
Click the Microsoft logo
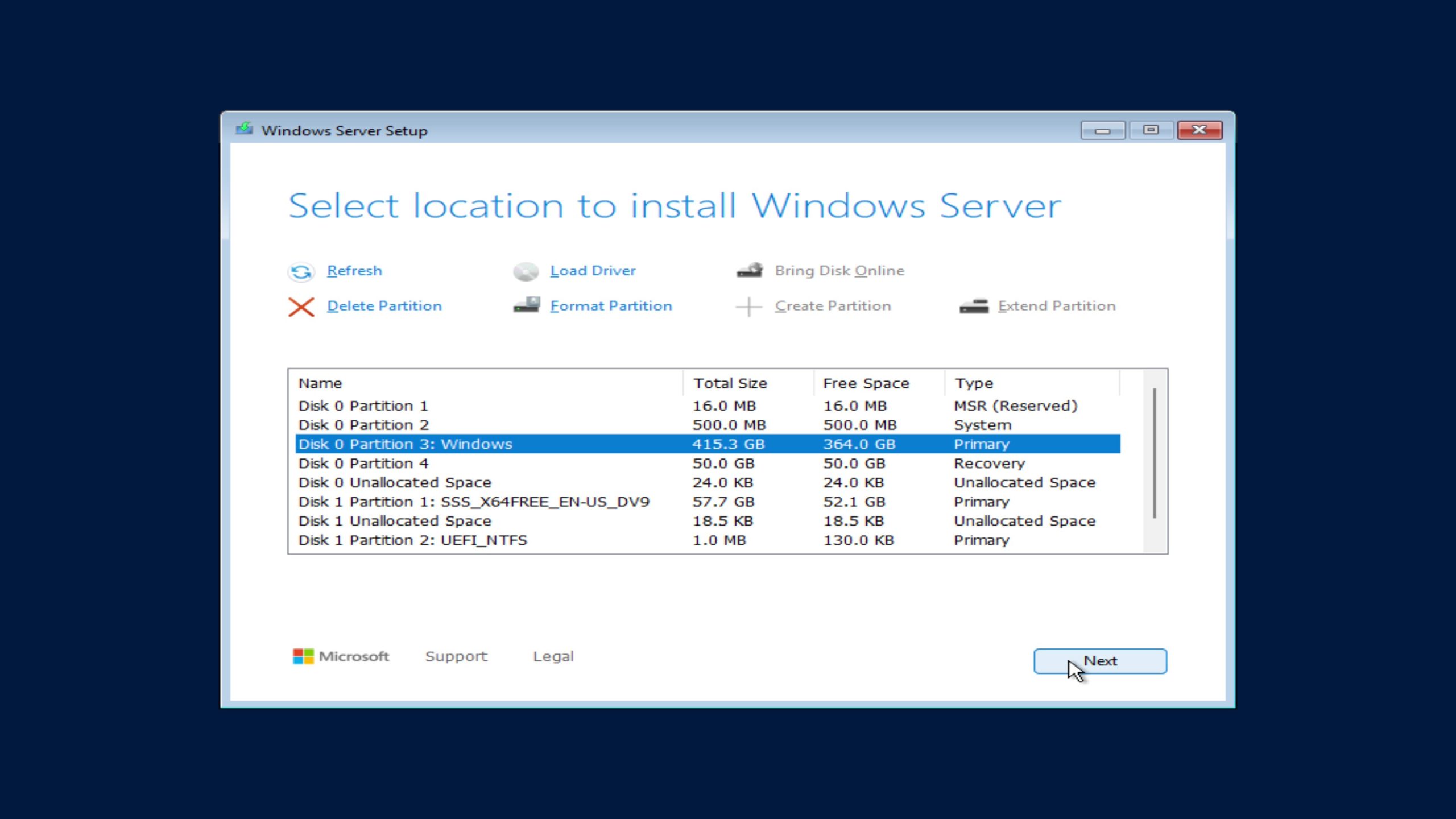coord(303,656)
